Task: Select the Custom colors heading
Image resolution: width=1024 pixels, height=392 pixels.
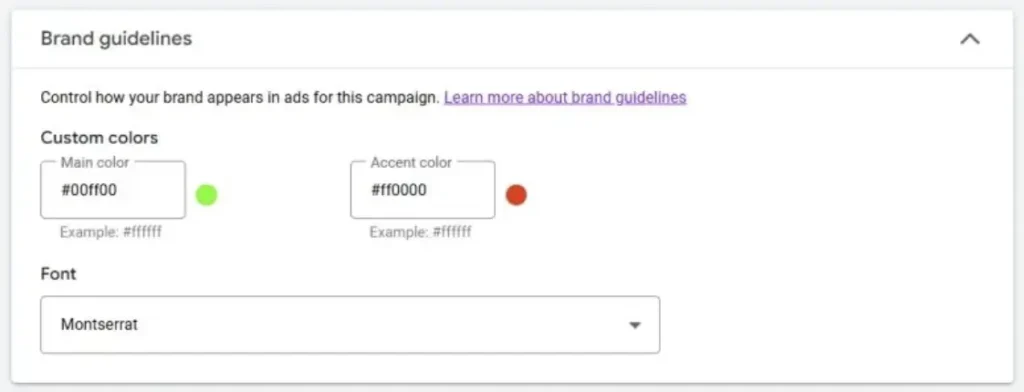Action: point(99,138)
